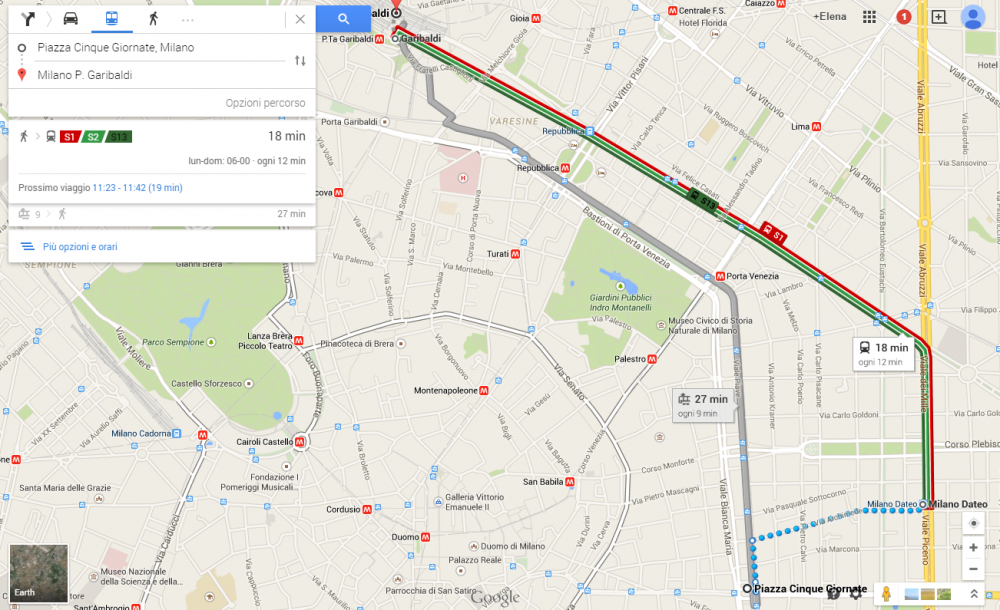Show more travel modes ellipsis
This screenshot has height=610, width=1000.
(x=188, y=20)
